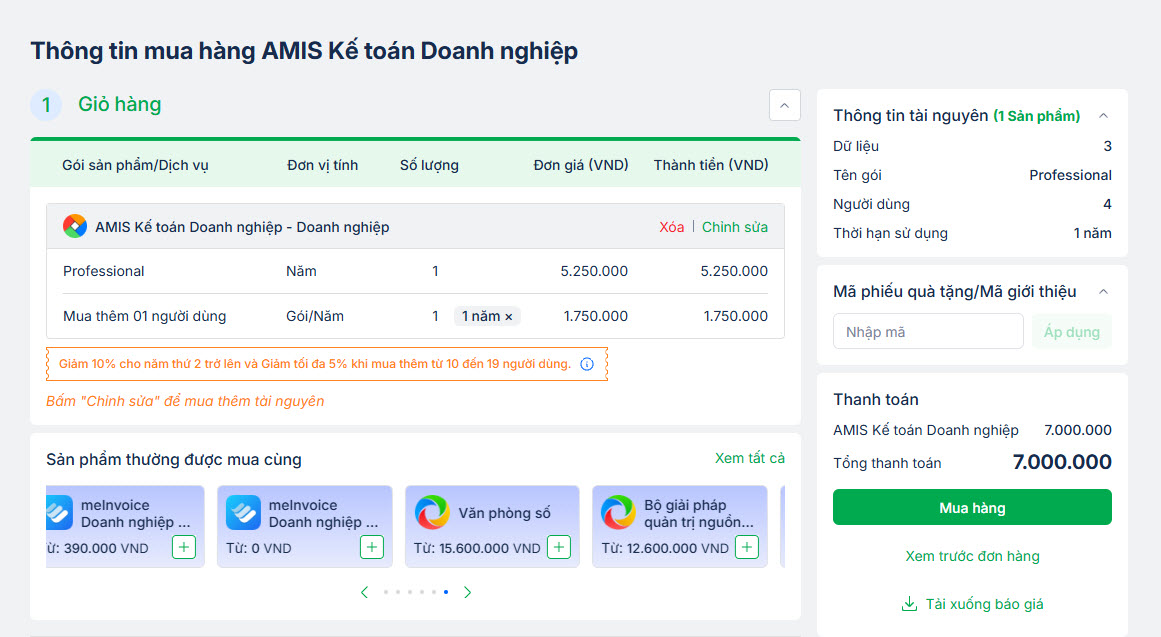This screenshot has height=637, width=1161.
Task: Add Văn phòng số using its plus icon
Action: point(559,547)
